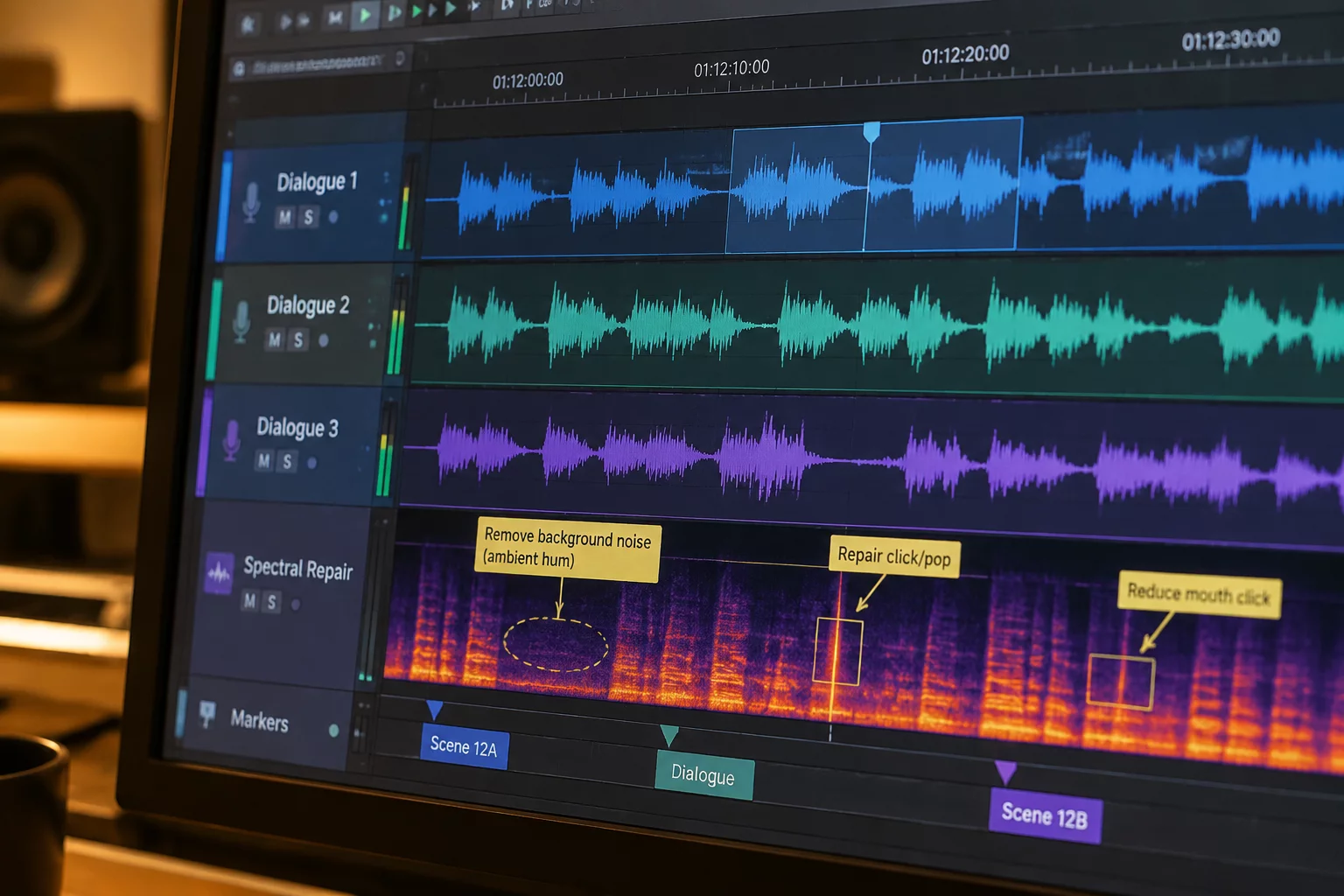Click the teal Dialogue marker label
1344x896 pixels.
703,775
